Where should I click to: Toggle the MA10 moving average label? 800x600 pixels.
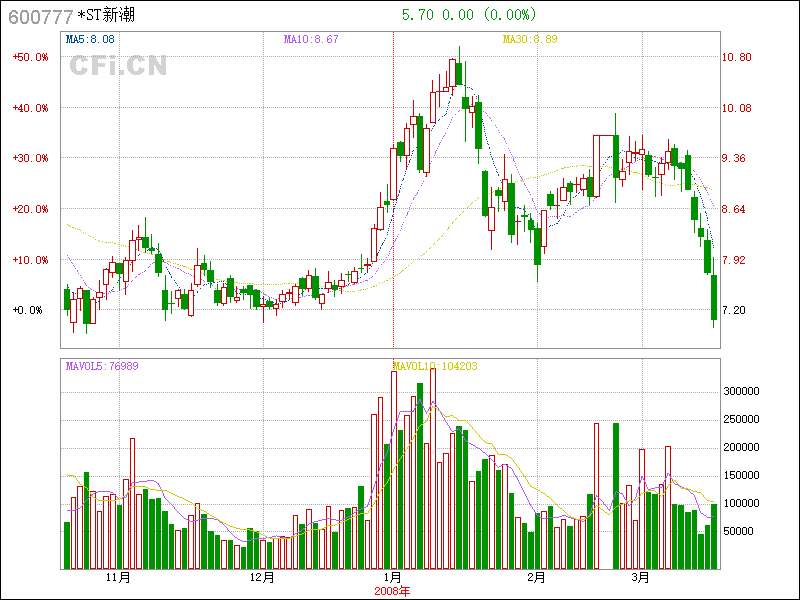coord(311,39)
